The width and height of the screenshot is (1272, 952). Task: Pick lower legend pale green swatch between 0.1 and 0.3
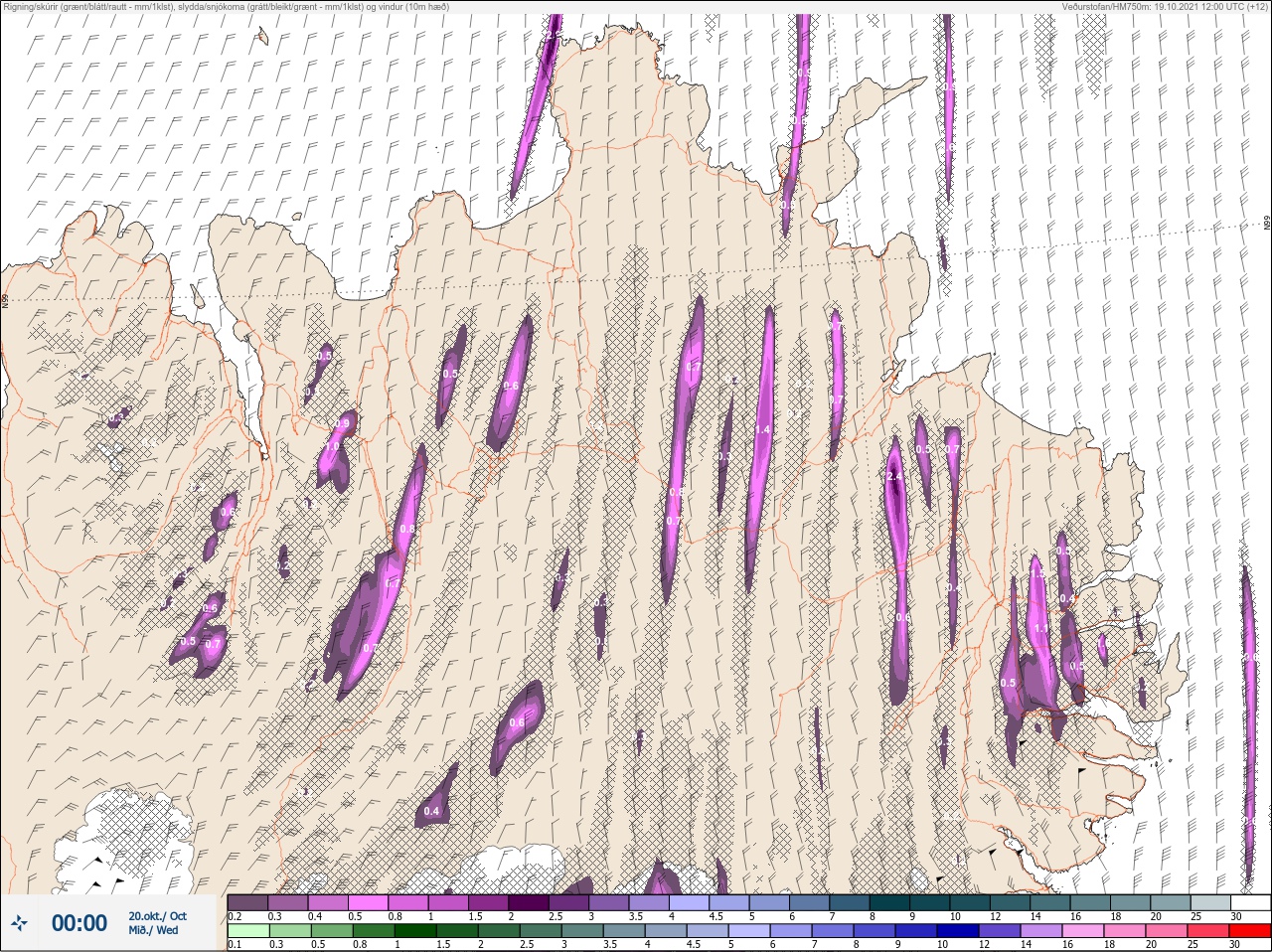(x=248, y=931)
